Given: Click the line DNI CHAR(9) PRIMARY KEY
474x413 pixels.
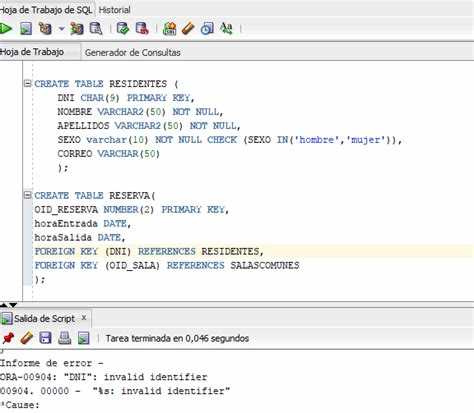Looking at the screenshot, I should [x=126, y=98].
